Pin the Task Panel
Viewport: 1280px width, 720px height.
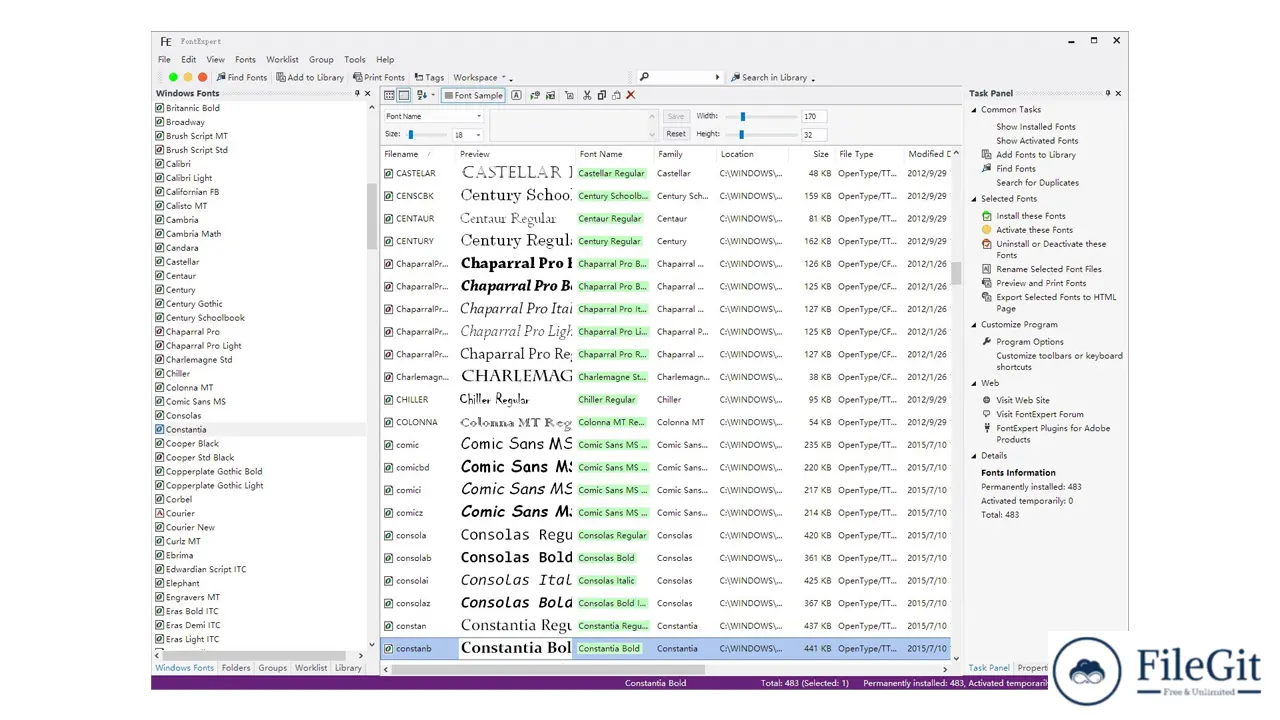pyautogui.click(x=1107, y=93)
